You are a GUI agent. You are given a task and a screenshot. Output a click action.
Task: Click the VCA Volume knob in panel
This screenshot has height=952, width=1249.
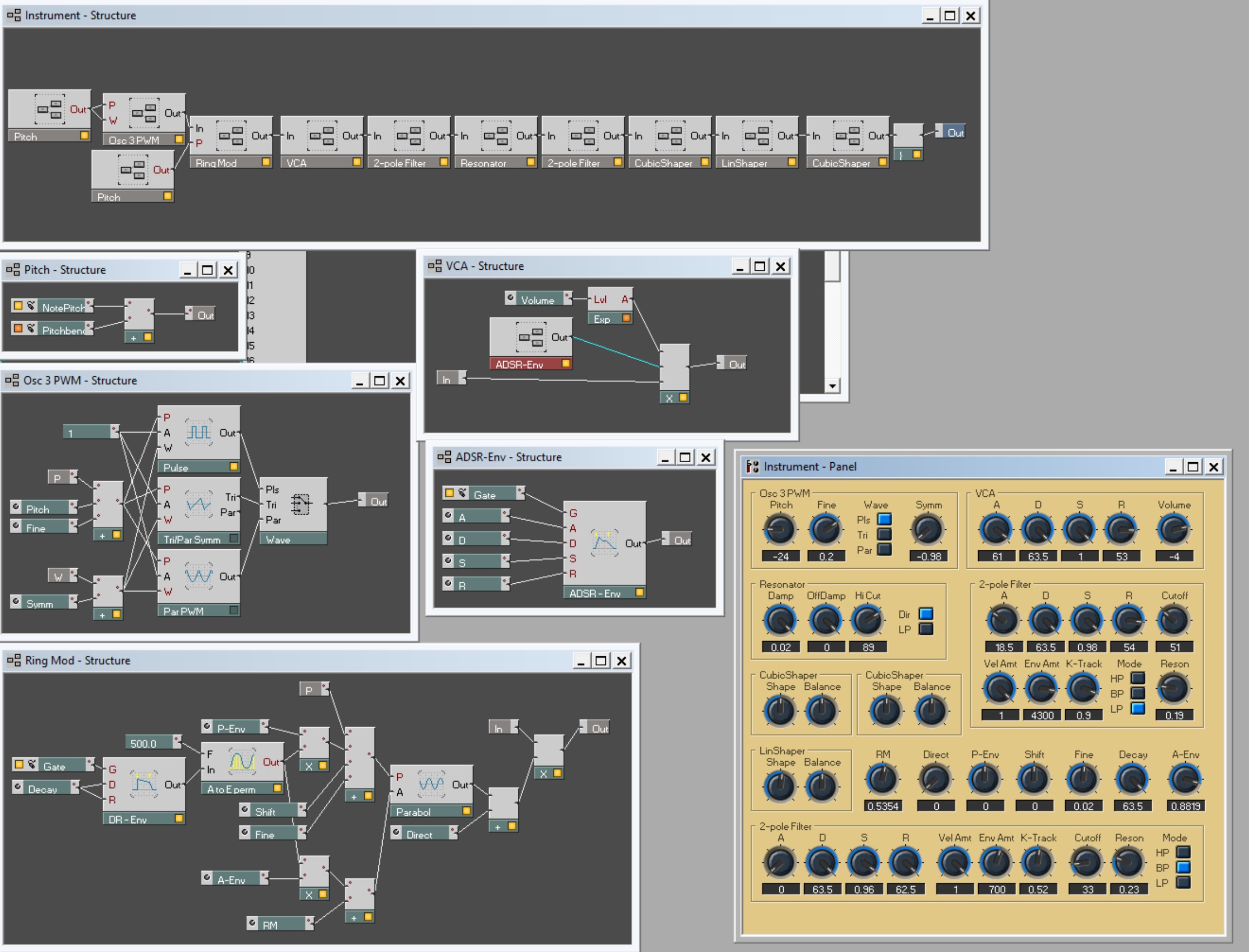pyautogui.click(x=1174, y=530)
